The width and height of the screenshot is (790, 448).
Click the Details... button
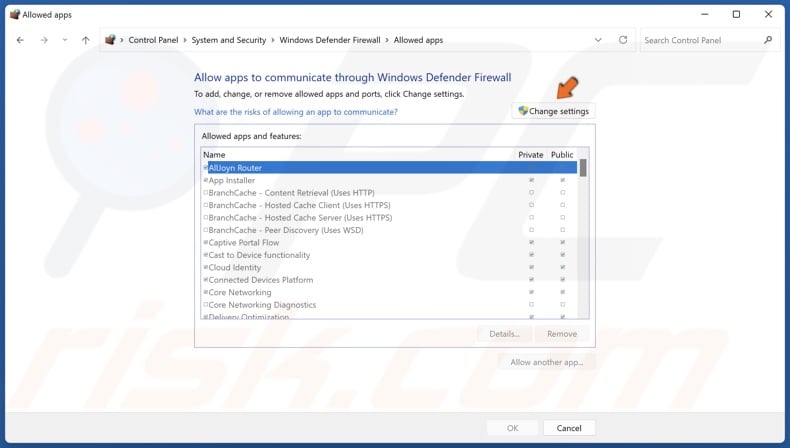(504, 334)
